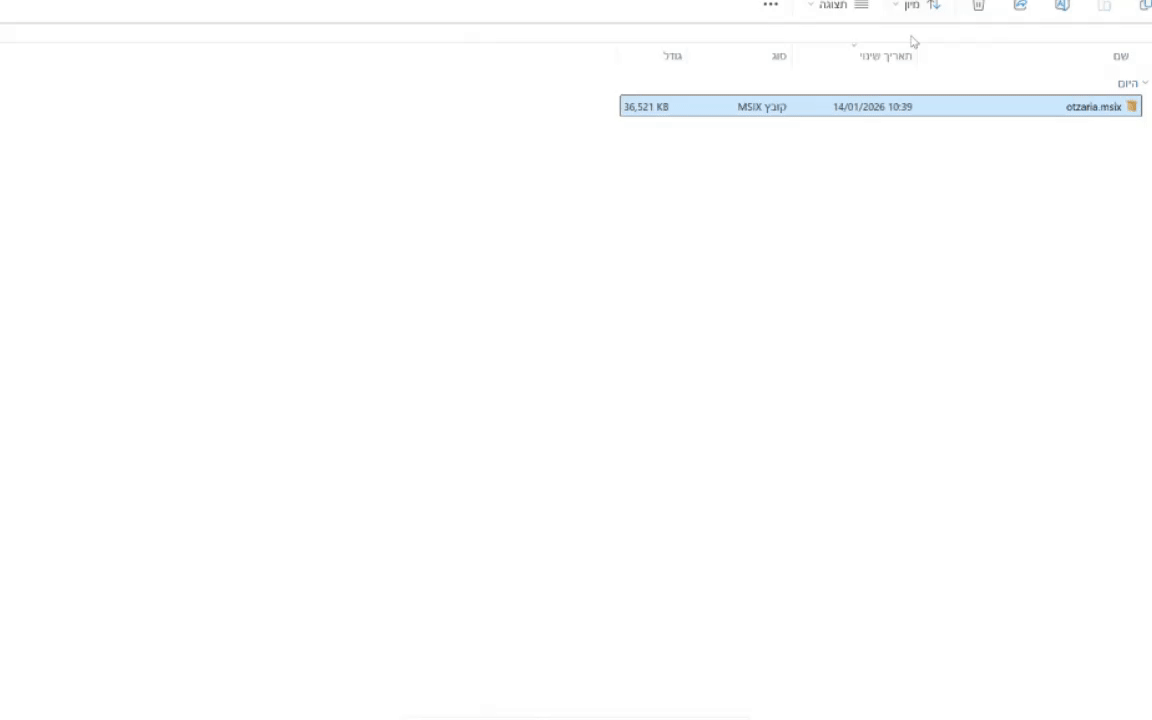Open the chevron next to תצוגה

pos(810,7)
